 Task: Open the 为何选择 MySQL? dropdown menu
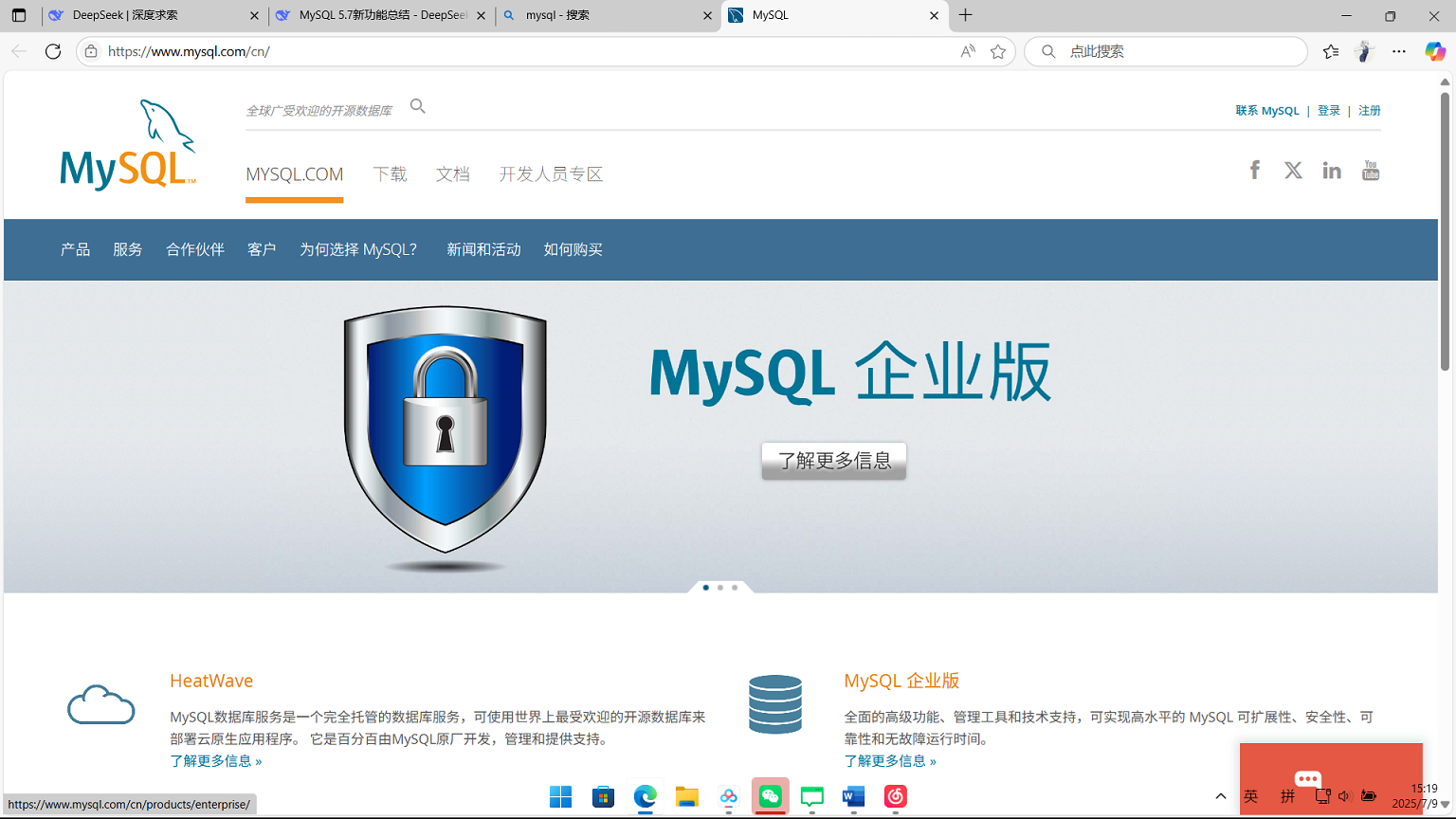[358, 249]
